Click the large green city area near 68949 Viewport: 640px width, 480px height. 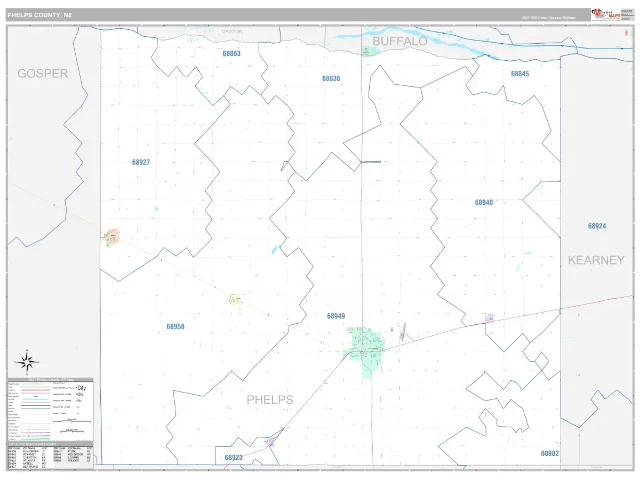point(365,351)
